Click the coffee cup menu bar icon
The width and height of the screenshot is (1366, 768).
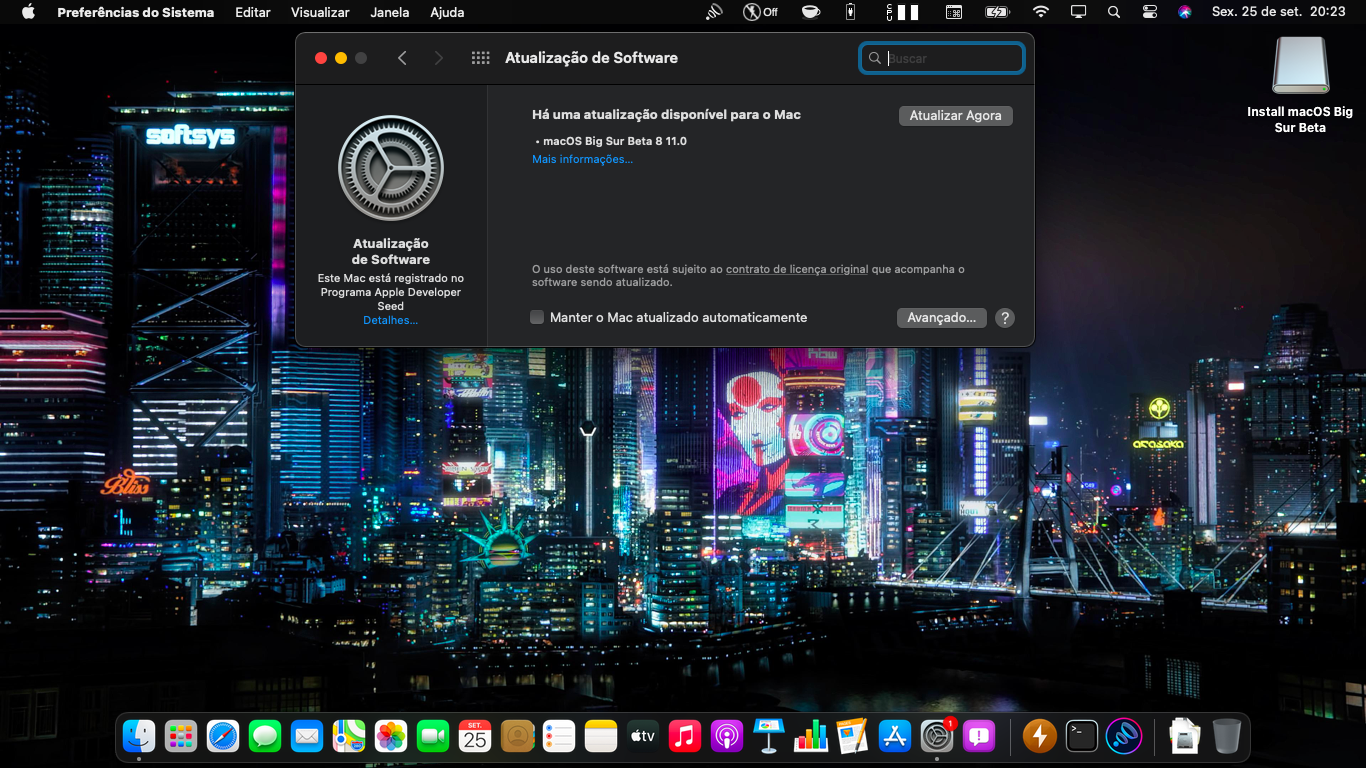click(810, 12)
